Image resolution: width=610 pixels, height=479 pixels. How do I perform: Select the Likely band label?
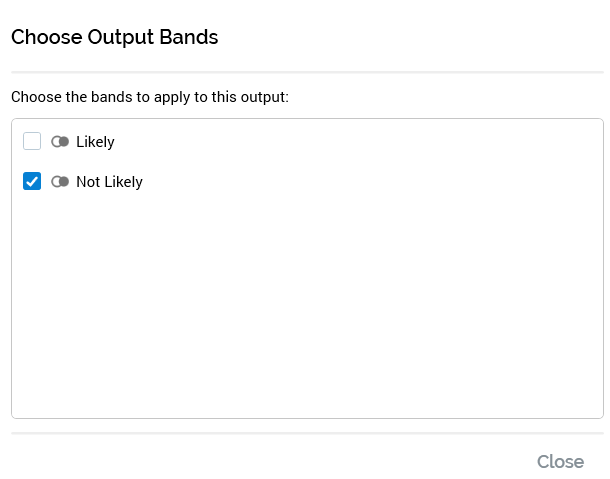pos(95,142)
